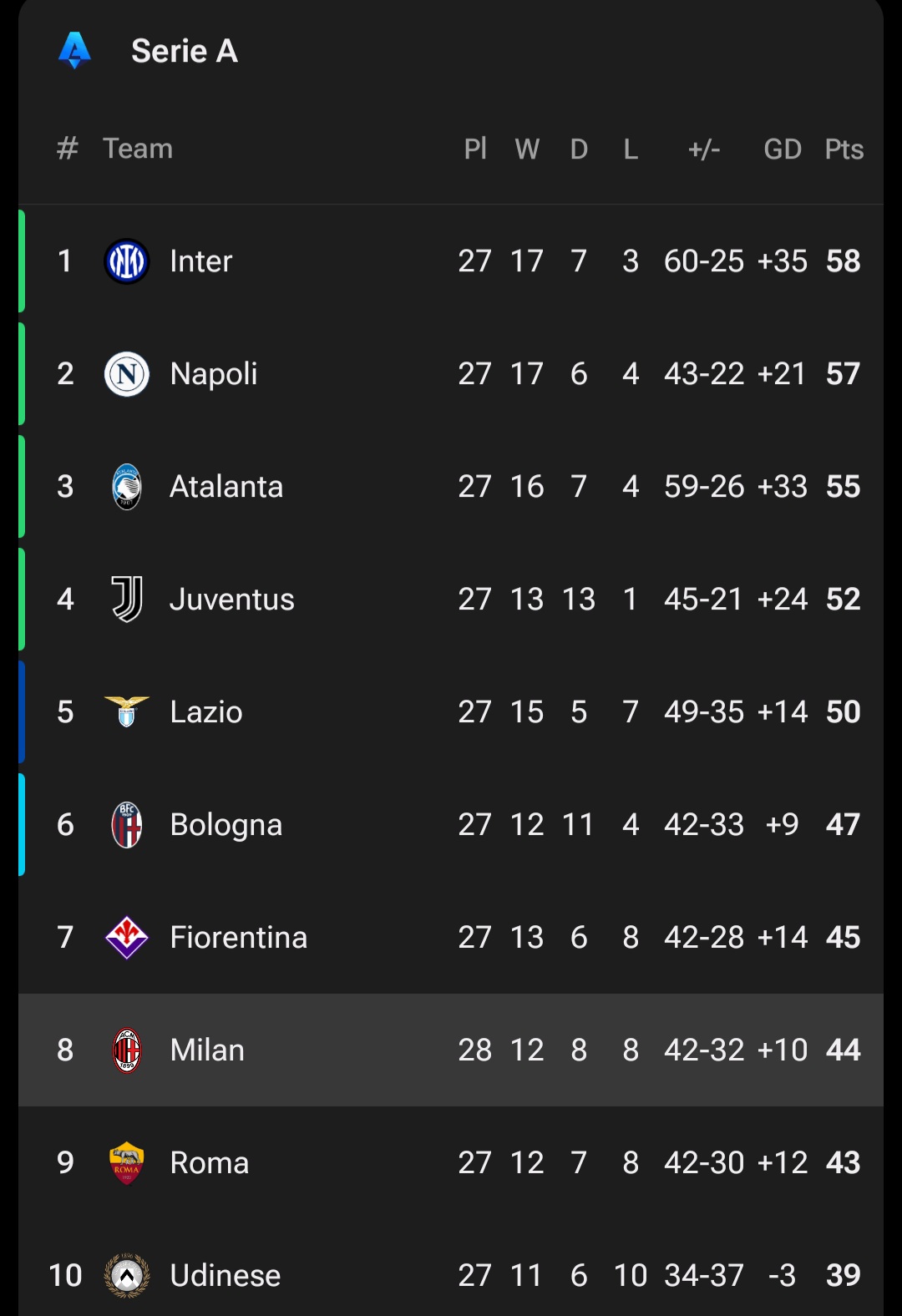Tap the Bologna club crest
Image resolution: width=902 pixels, height=1316 pixels.
(x=127, y=825)
